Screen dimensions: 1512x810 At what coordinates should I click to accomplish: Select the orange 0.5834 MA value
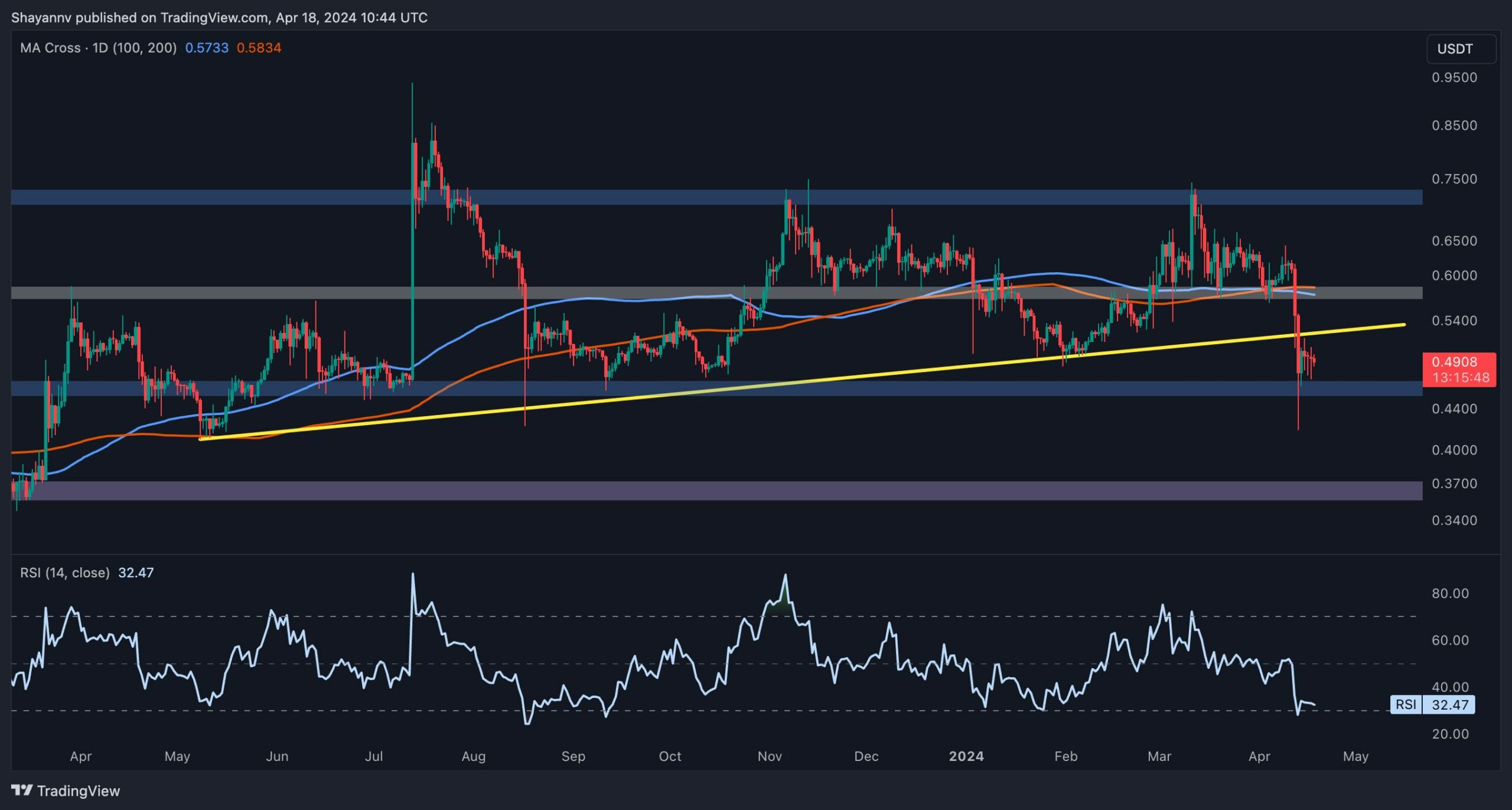259,48
